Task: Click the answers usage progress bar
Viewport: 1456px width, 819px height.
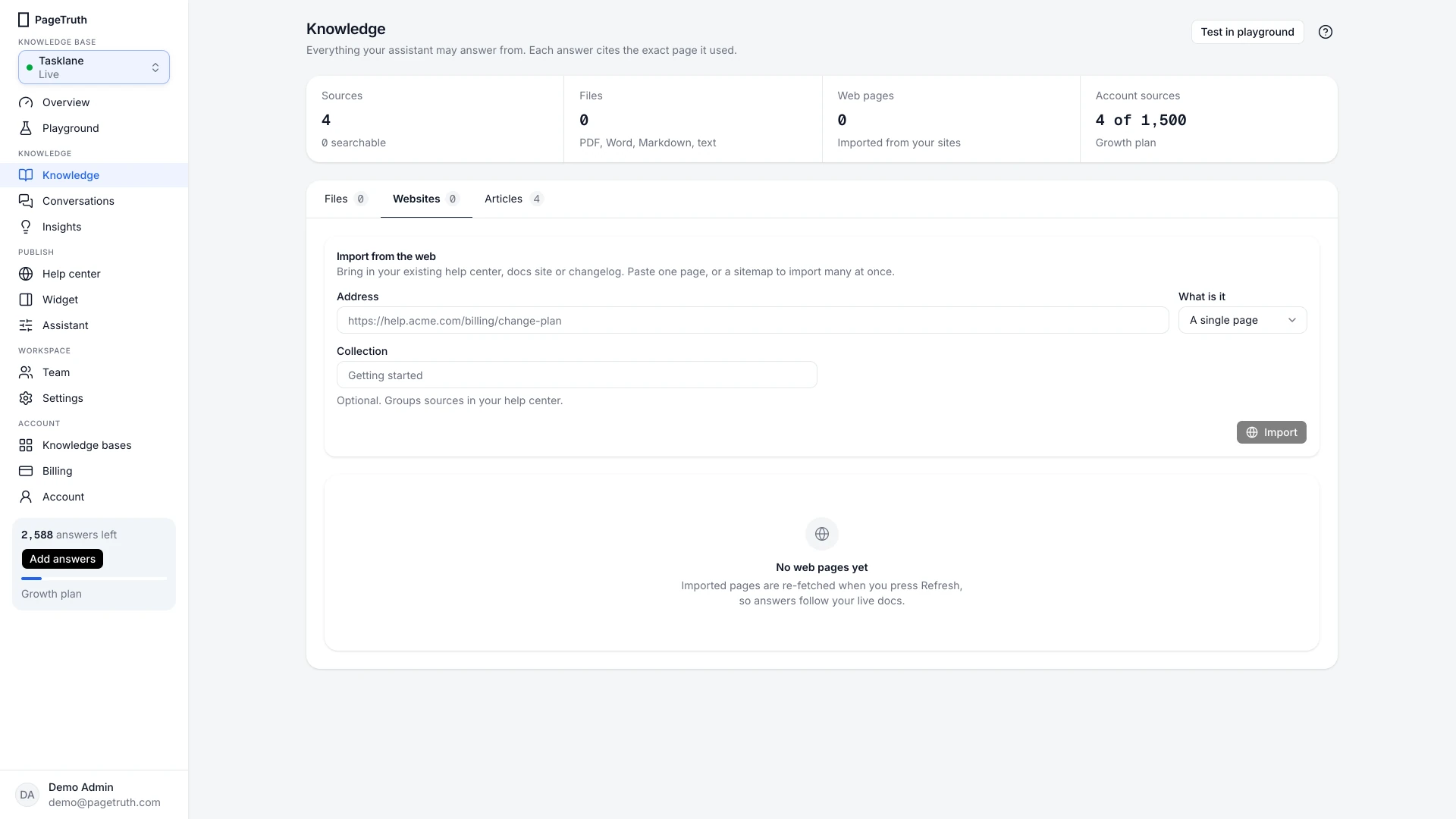Action: point(94,579)
